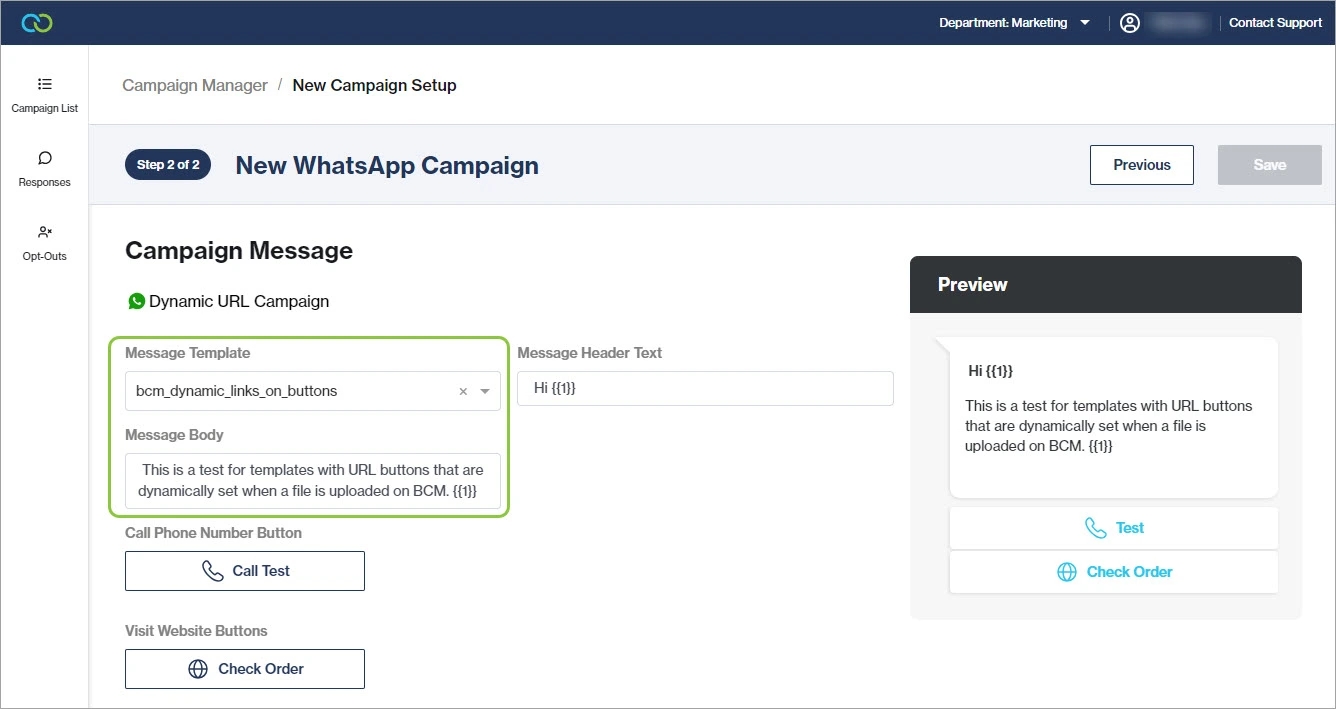1336x709 pixels.
Task: Click the phone icon in preview Test button
Action: coord(1096,528)
